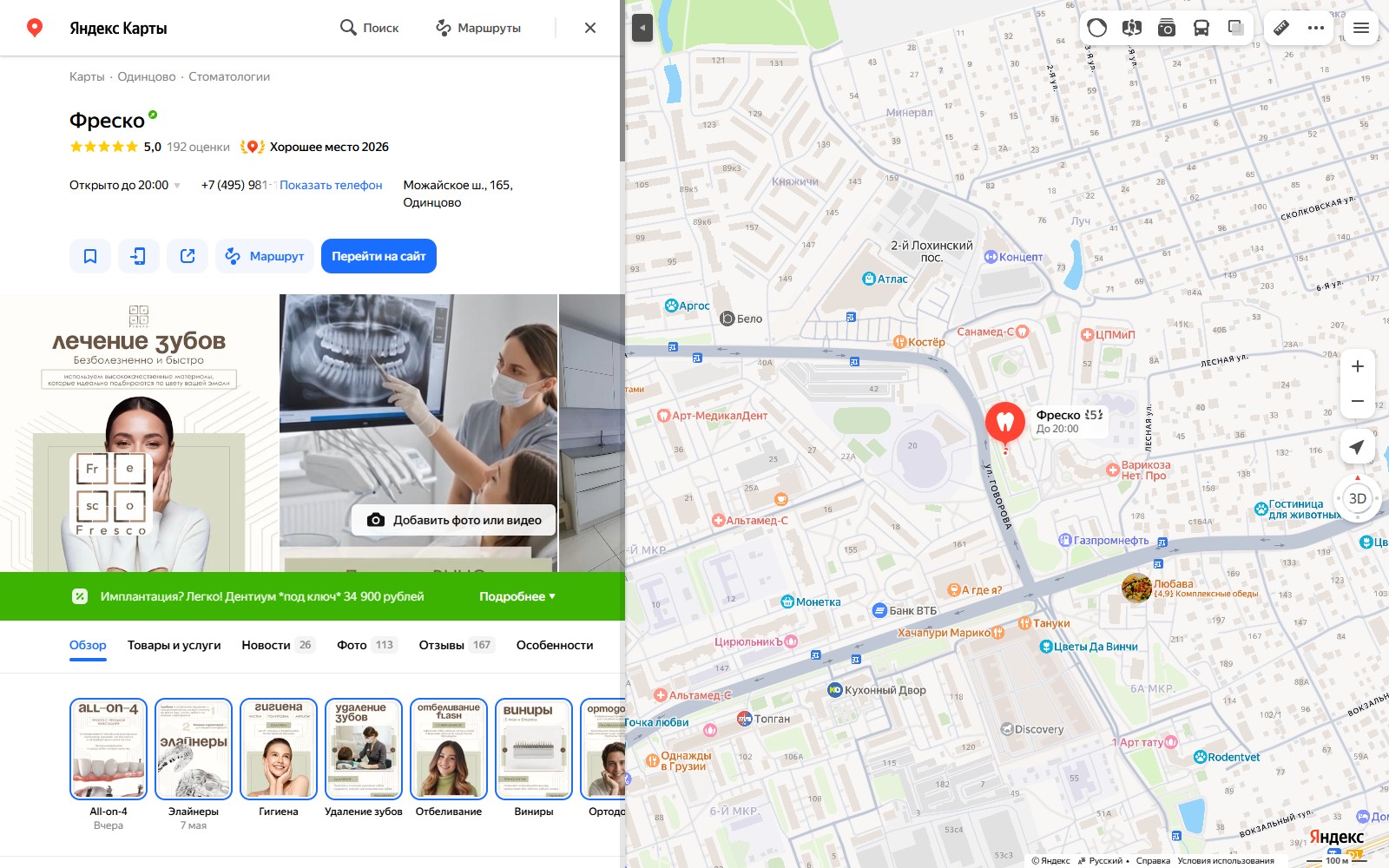Open the hamburger main menu
Image resolution: width=1389 pixels, height=868 pixels.
point(1361,28)
